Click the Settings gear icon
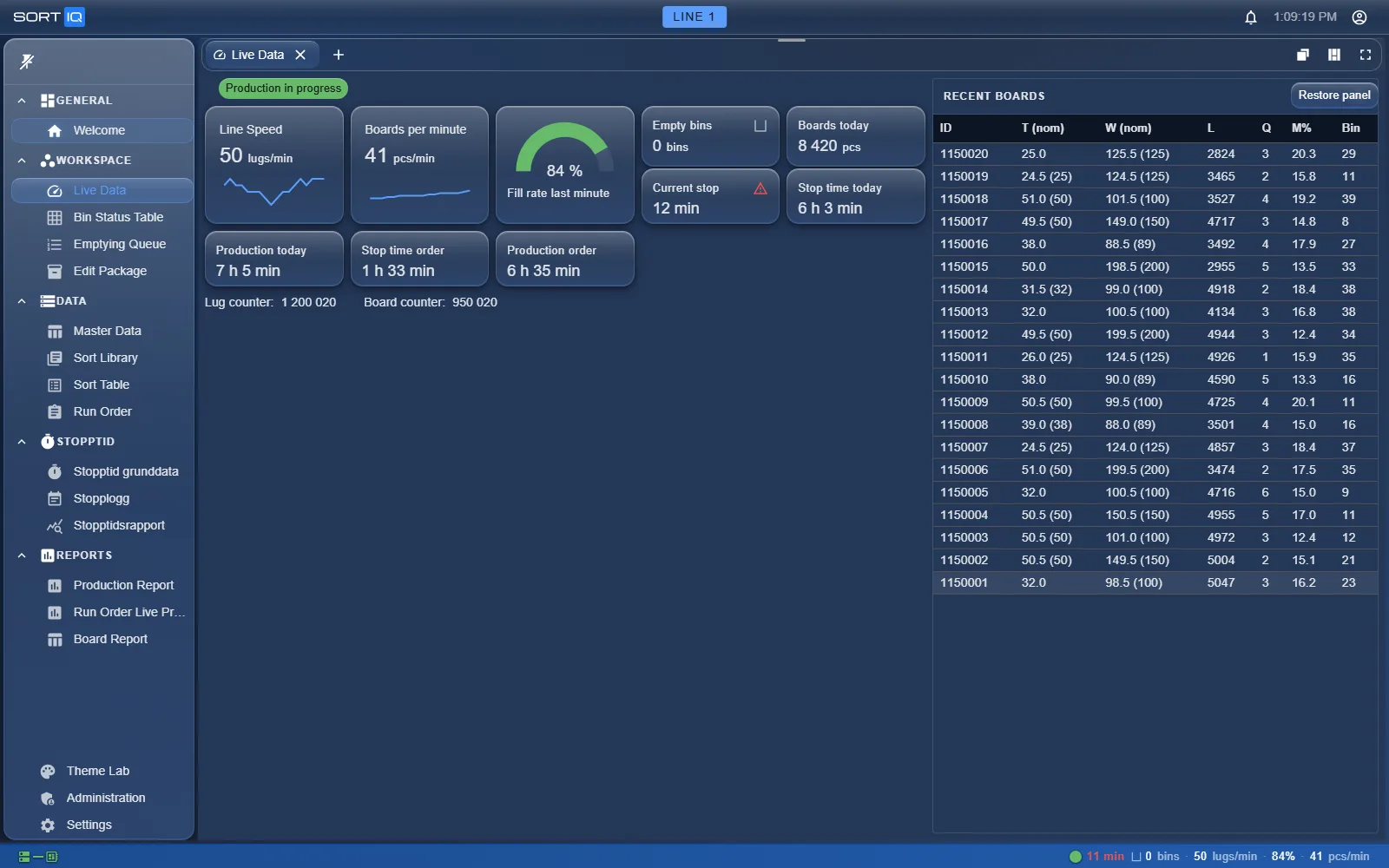Image resolution: width=1389 pixels, height=868 pixels. click(48, 825)
